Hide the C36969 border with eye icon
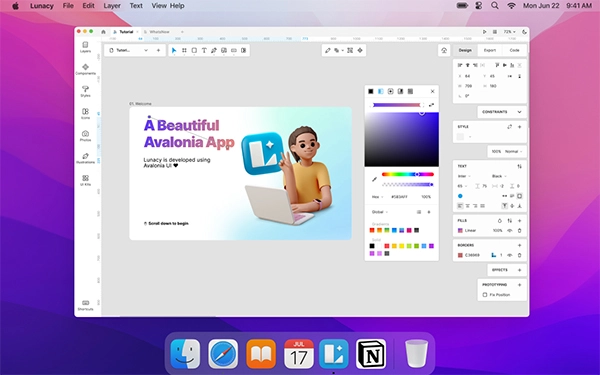Screen dimensions: 600x375 pyautogui.click(x=510, y=255)
